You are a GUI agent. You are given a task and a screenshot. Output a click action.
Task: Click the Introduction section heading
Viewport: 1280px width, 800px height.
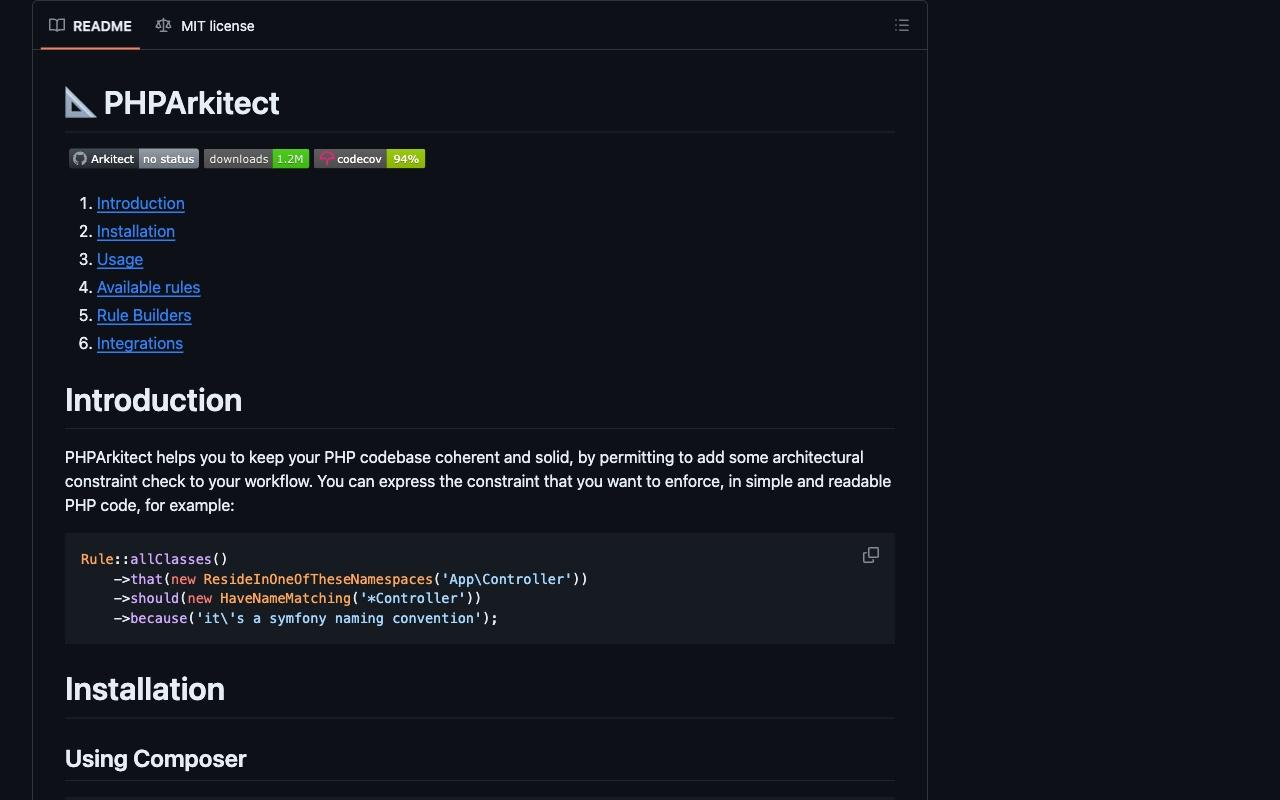pos(153,400)
